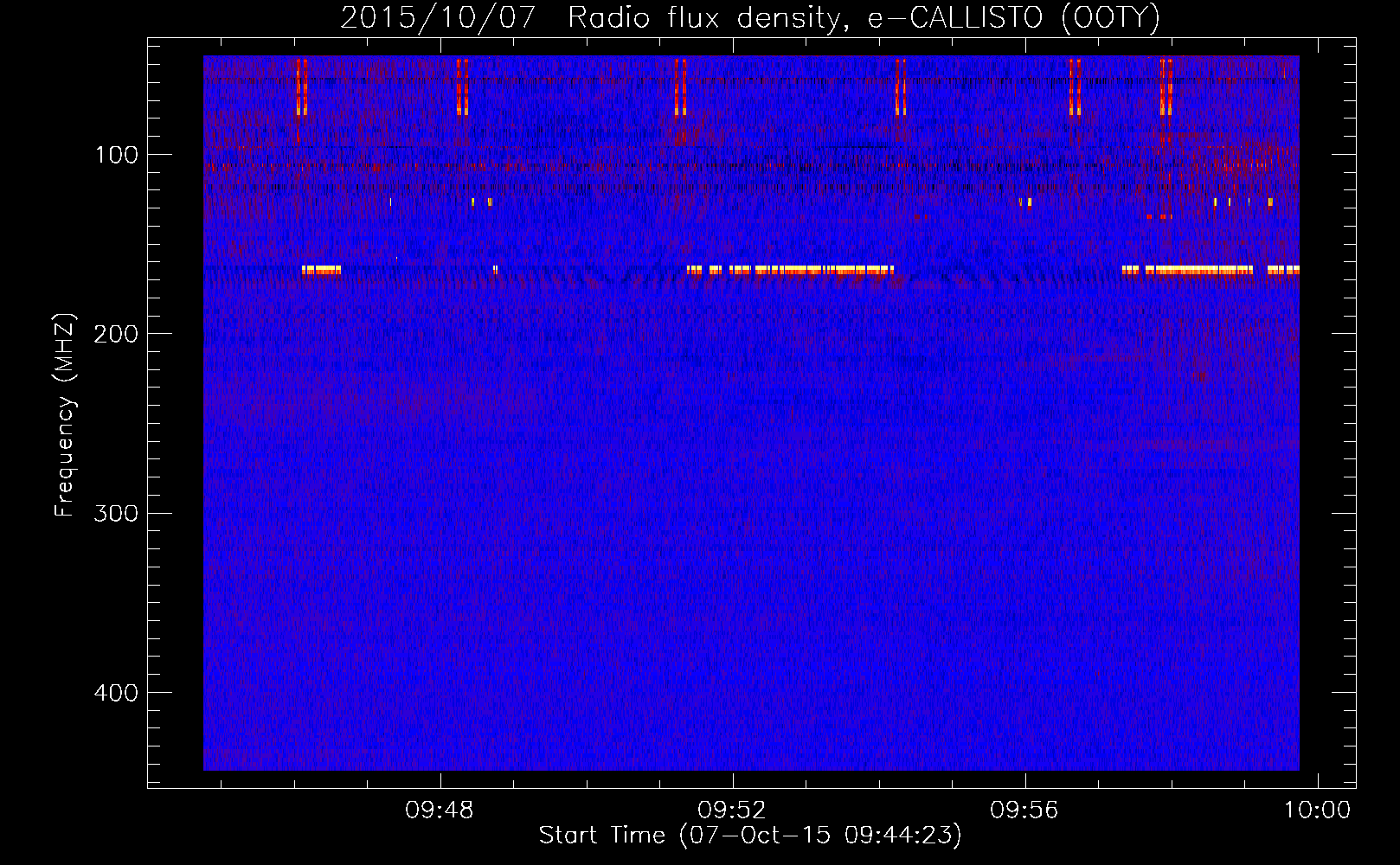1400x865 pixels.
Task: Click the 10:00 time tick label
Action: pos(1317,811)
